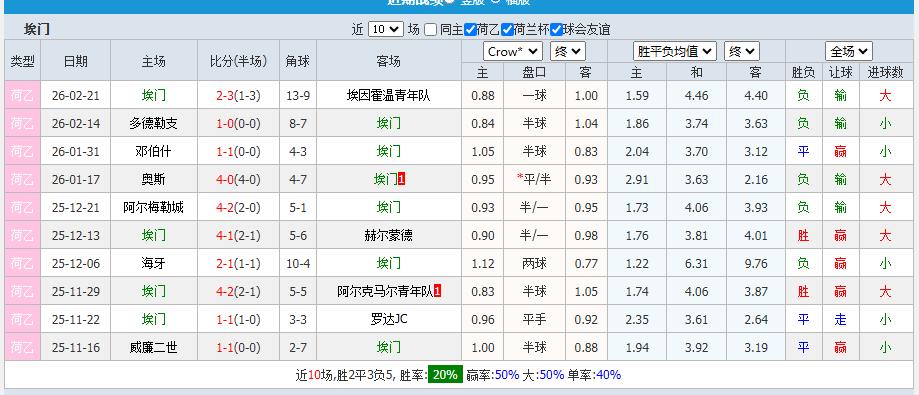Click the 荷乙 tag in the 25-12-06 row
Screen dimensions: 919x395
pos(22,264)
